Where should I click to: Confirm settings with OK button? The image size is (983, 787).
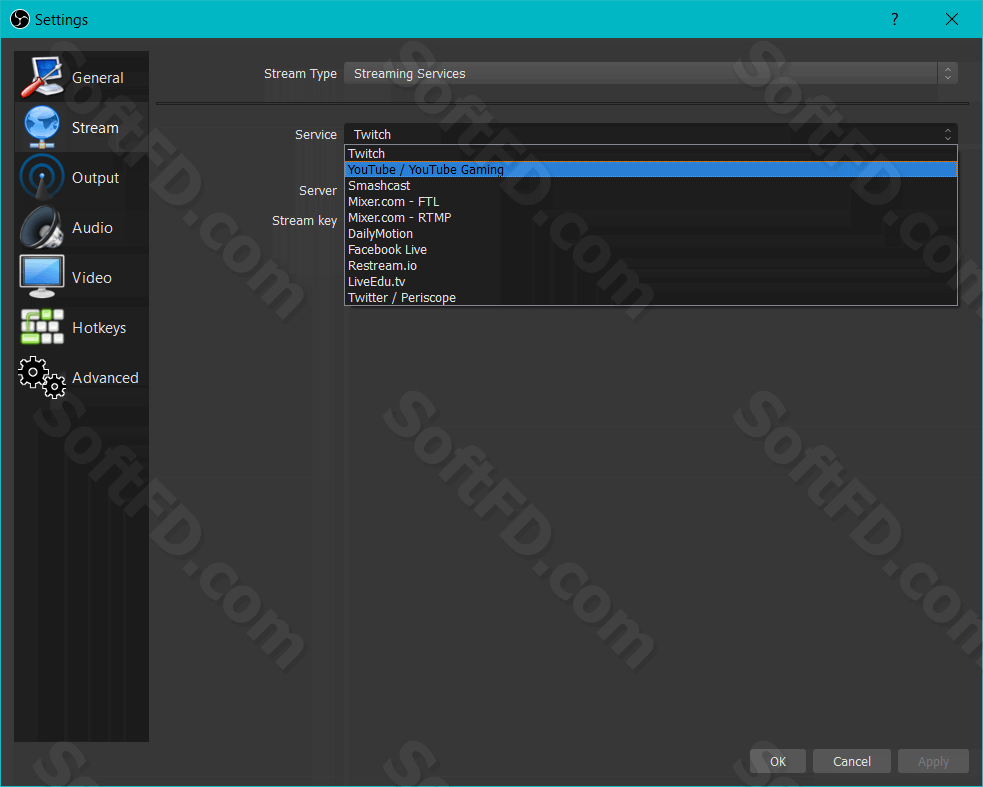(778, 761)
